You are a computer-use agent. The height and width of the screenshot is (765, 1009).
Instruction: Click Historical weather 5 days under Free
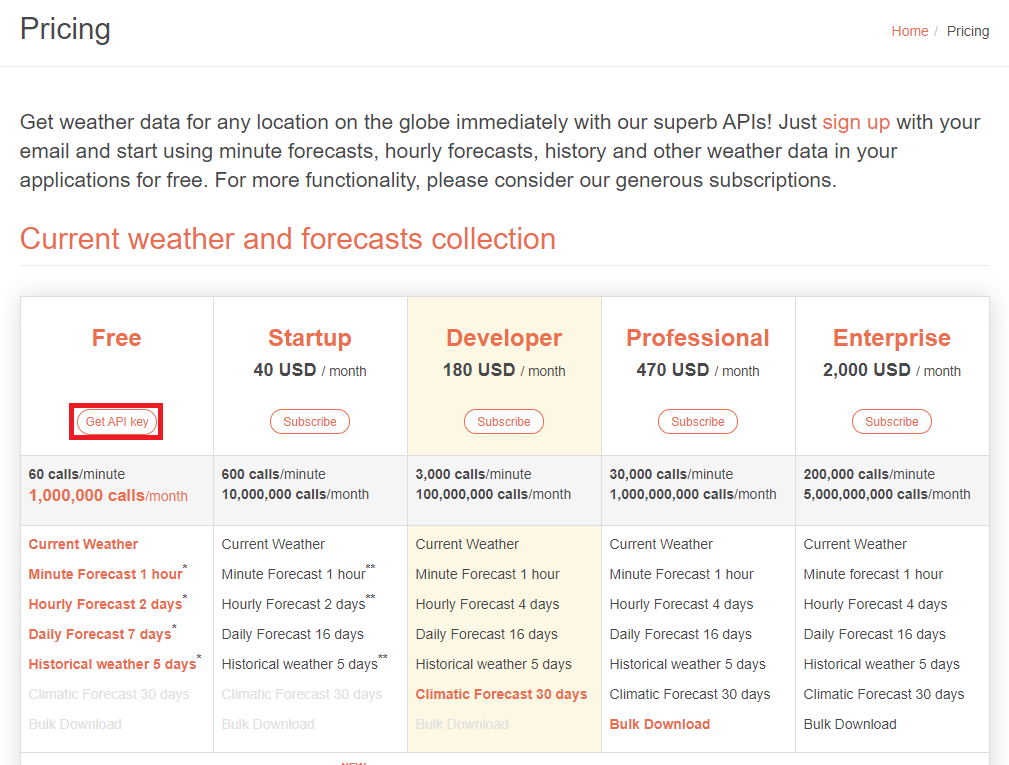pyautogui.click(x=112, y=664)
